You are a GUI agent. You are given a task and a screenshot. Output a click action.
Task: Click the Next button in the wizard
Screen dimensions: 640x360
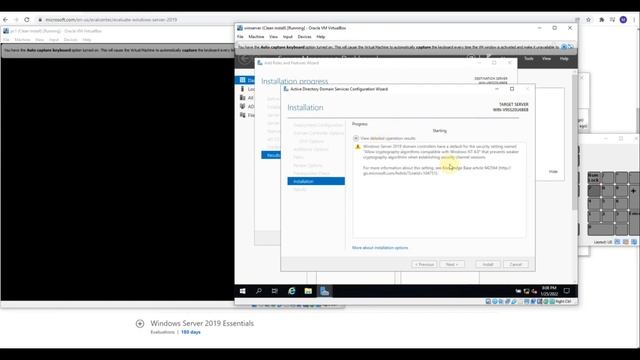tap(452, 264)
